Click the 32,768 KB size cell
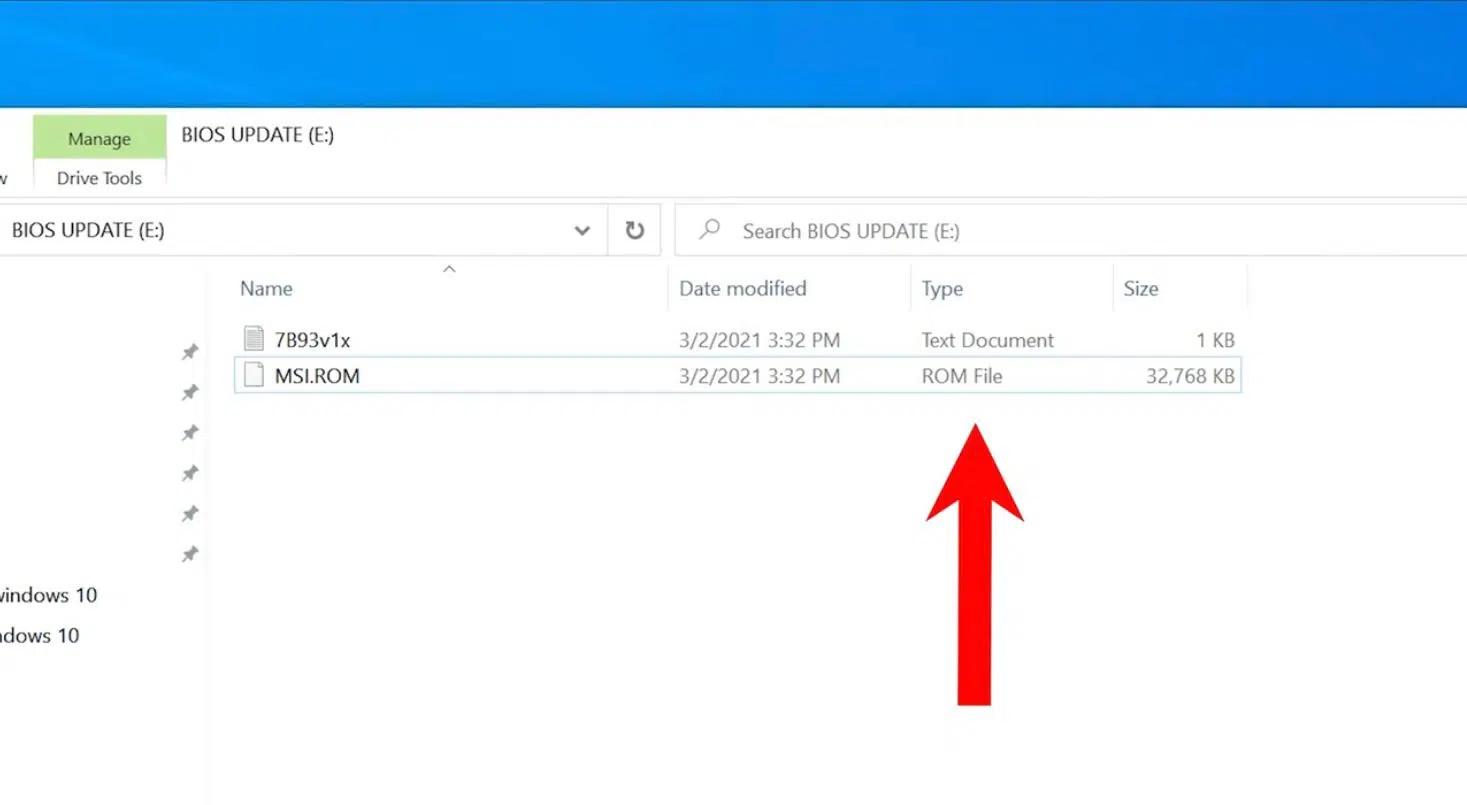Screen dimensions: 1467x805 1190,376
